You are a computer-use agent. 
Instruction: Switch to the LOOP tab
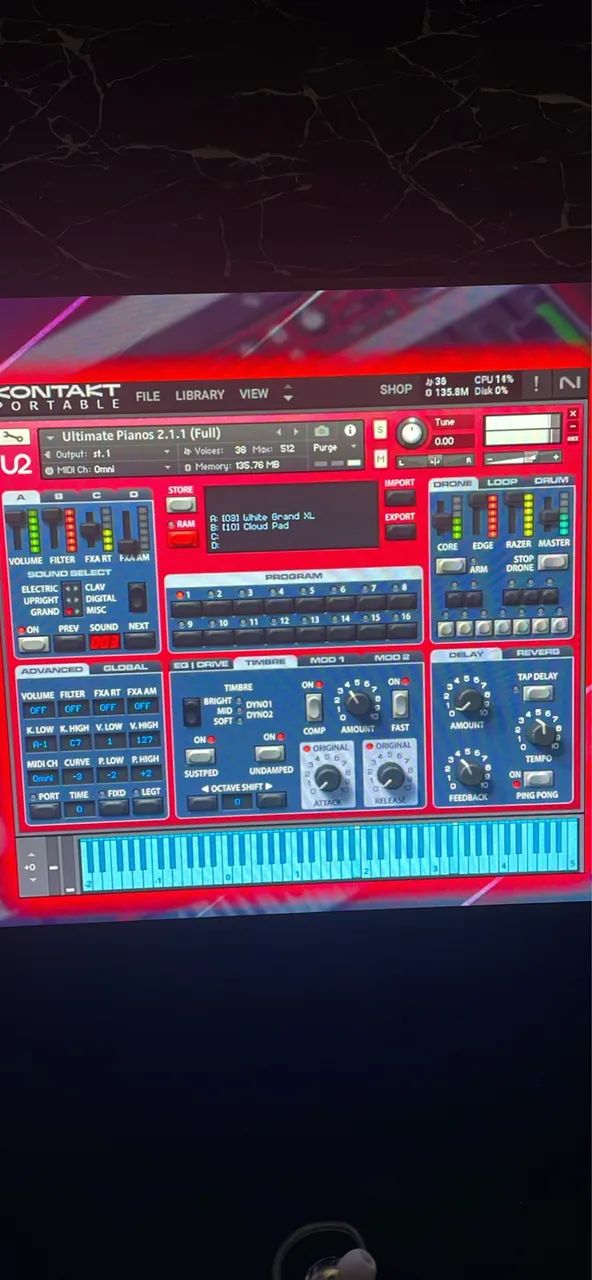pyautogui.click(x=502, y=482)
